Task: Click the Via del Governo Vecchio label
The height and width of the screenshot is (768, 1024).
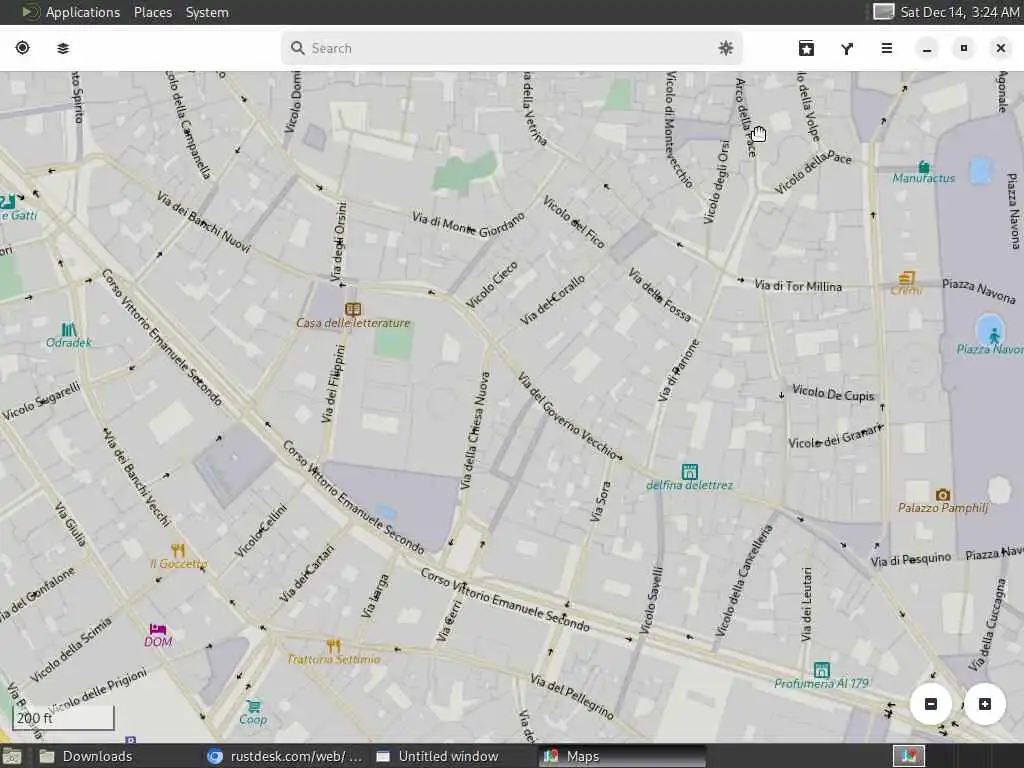Action: [x=566, y=414]
